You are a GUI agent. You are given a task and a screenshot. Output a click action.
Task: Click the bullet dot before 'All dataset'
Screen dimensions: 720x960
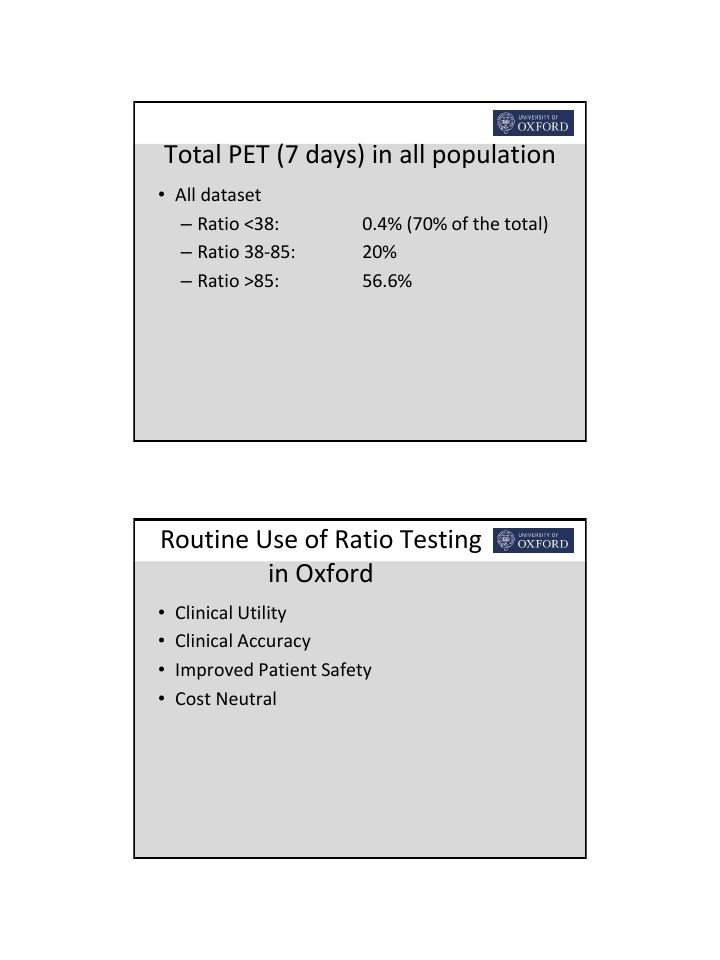click(x=162, y=195)
